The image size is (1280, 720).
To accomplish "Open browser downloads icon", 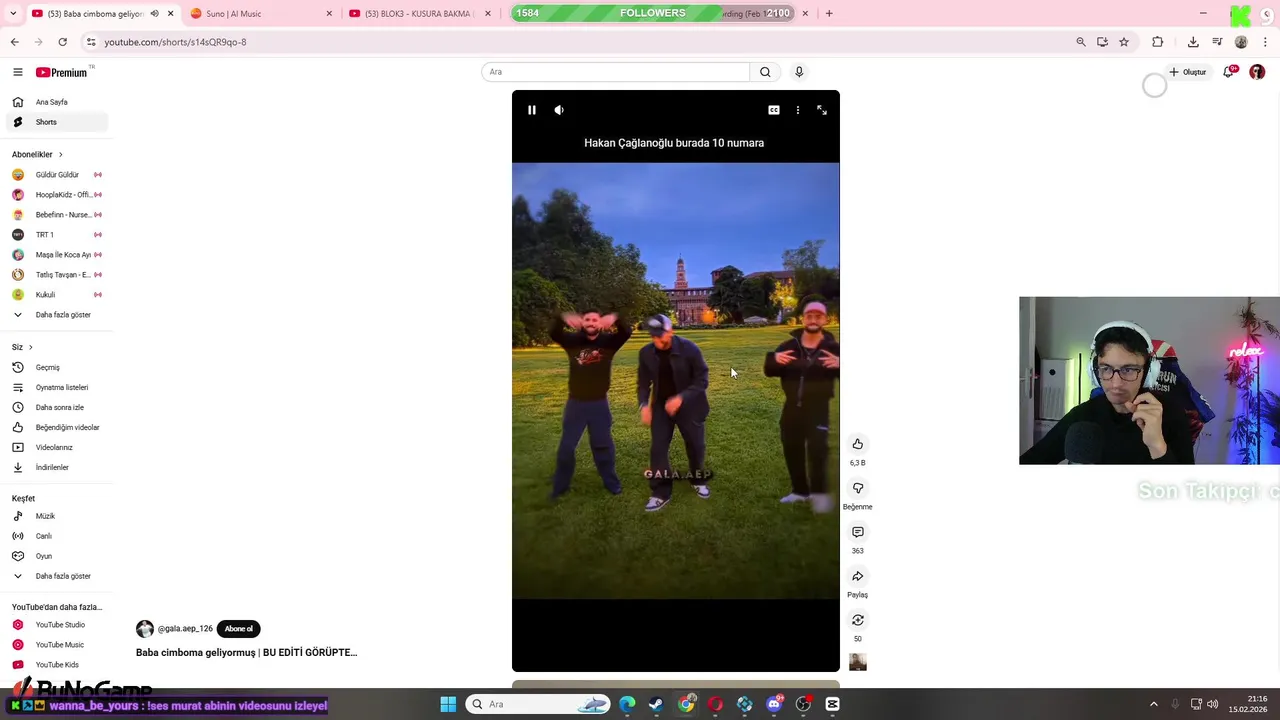I will 1193,42.
